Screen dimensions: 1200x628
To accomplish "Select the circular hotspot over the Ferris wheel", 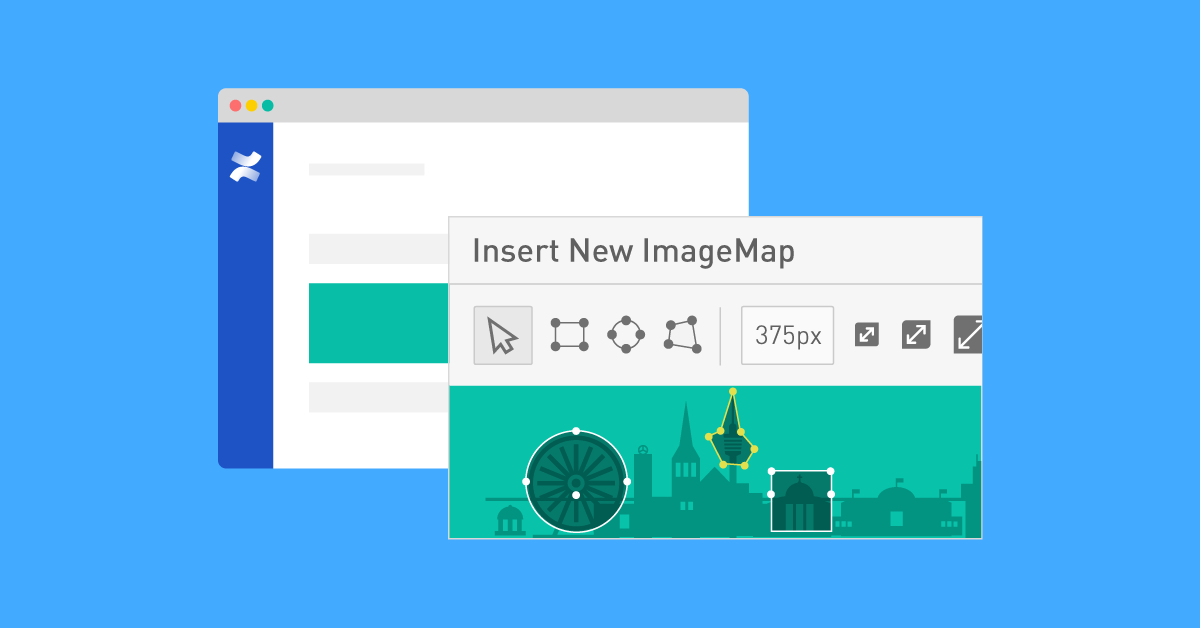I will pos(576,481).
